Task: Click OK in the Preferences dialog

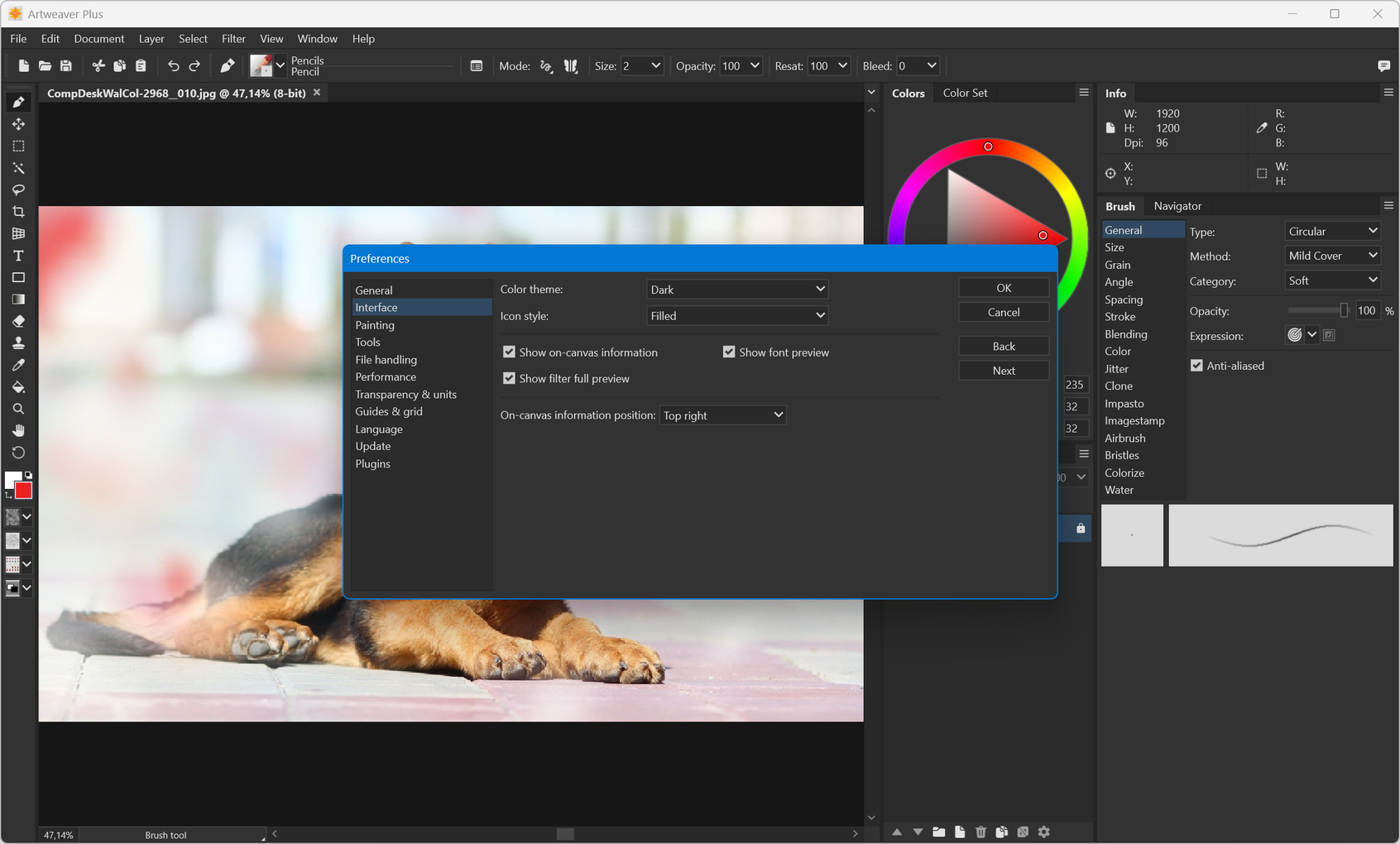Action: 1003,288
